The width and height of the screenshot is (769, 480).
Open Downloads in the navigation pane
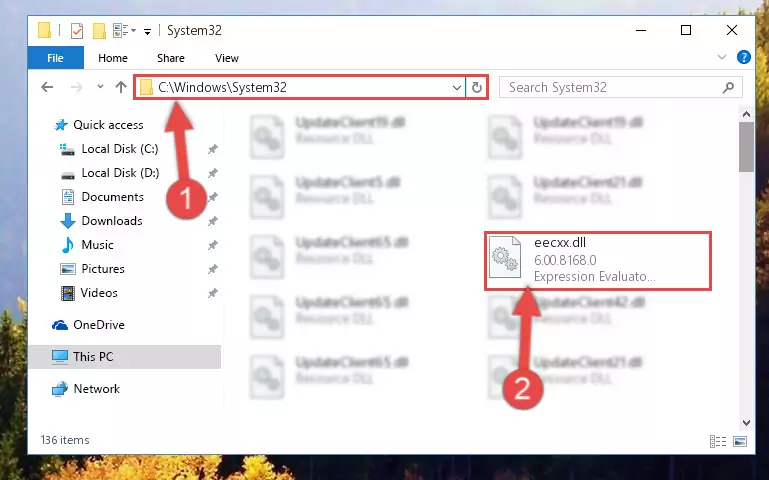pyautogui.click(x=112, y=221)
